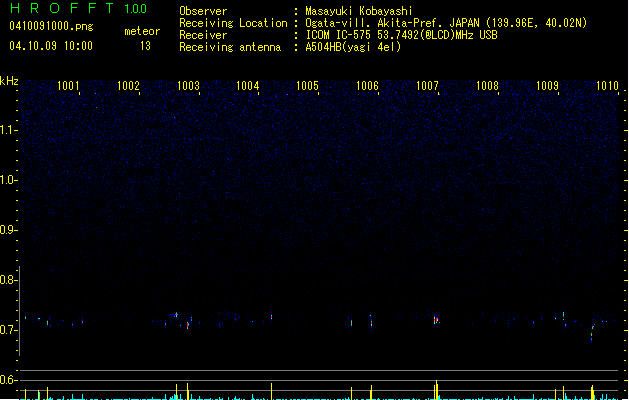Click the 0.9 frequency axis label
Screen dimensions: 629x400
tap(7, 230)
